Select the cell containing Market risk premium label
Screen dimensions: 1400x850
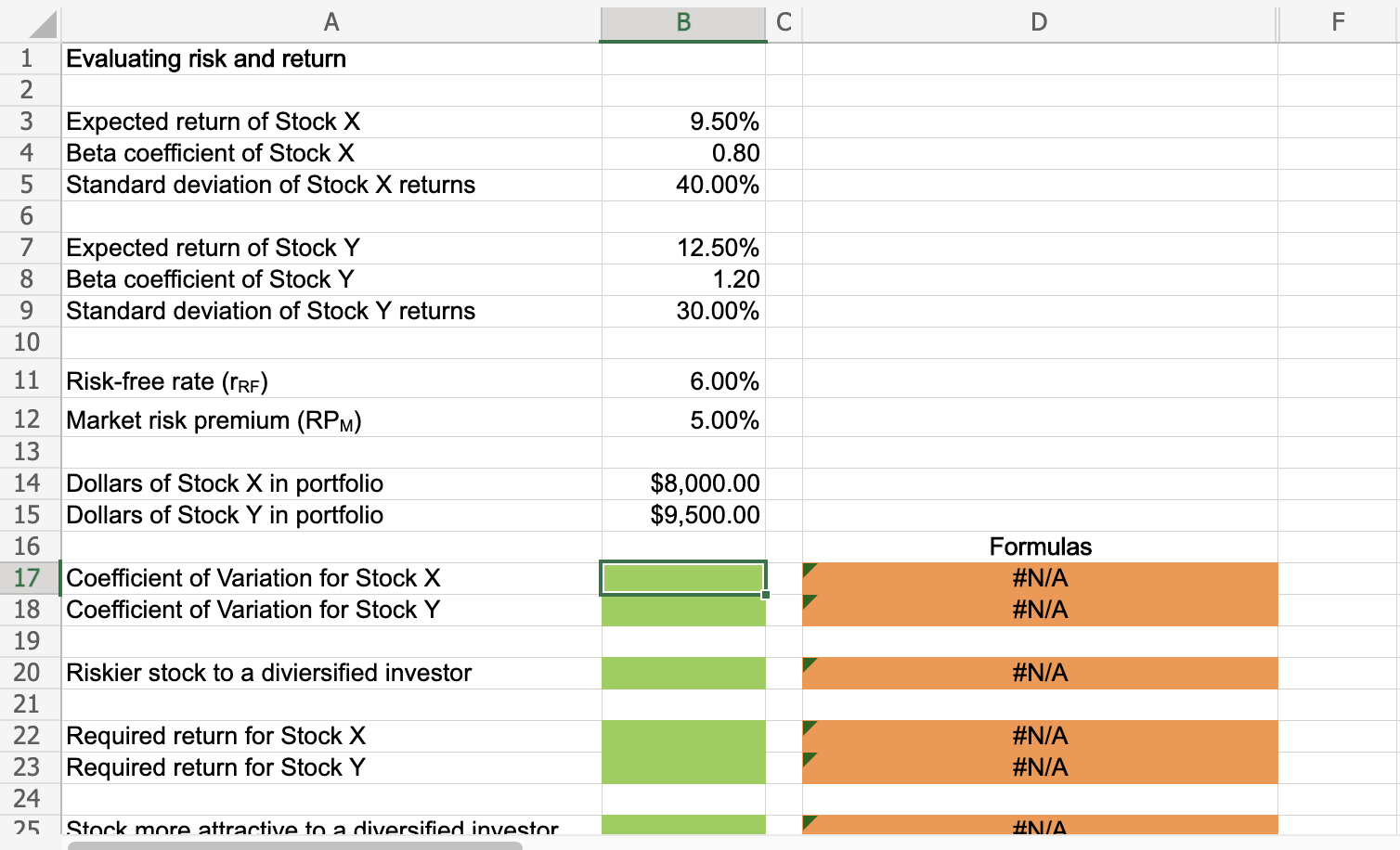click(x=331, y=419)
